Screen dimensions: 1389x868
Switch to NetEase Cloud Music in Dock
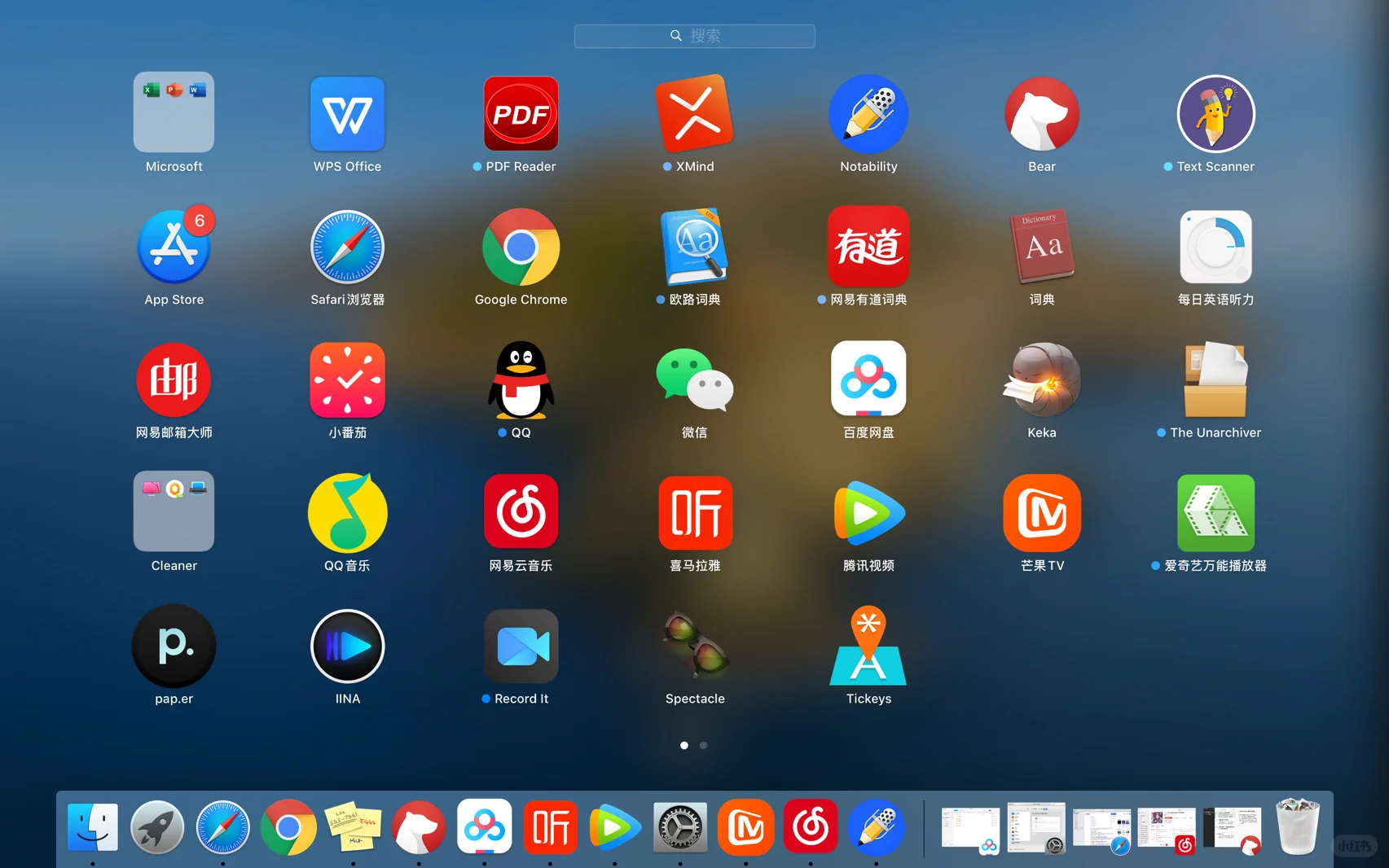[811, 826]
